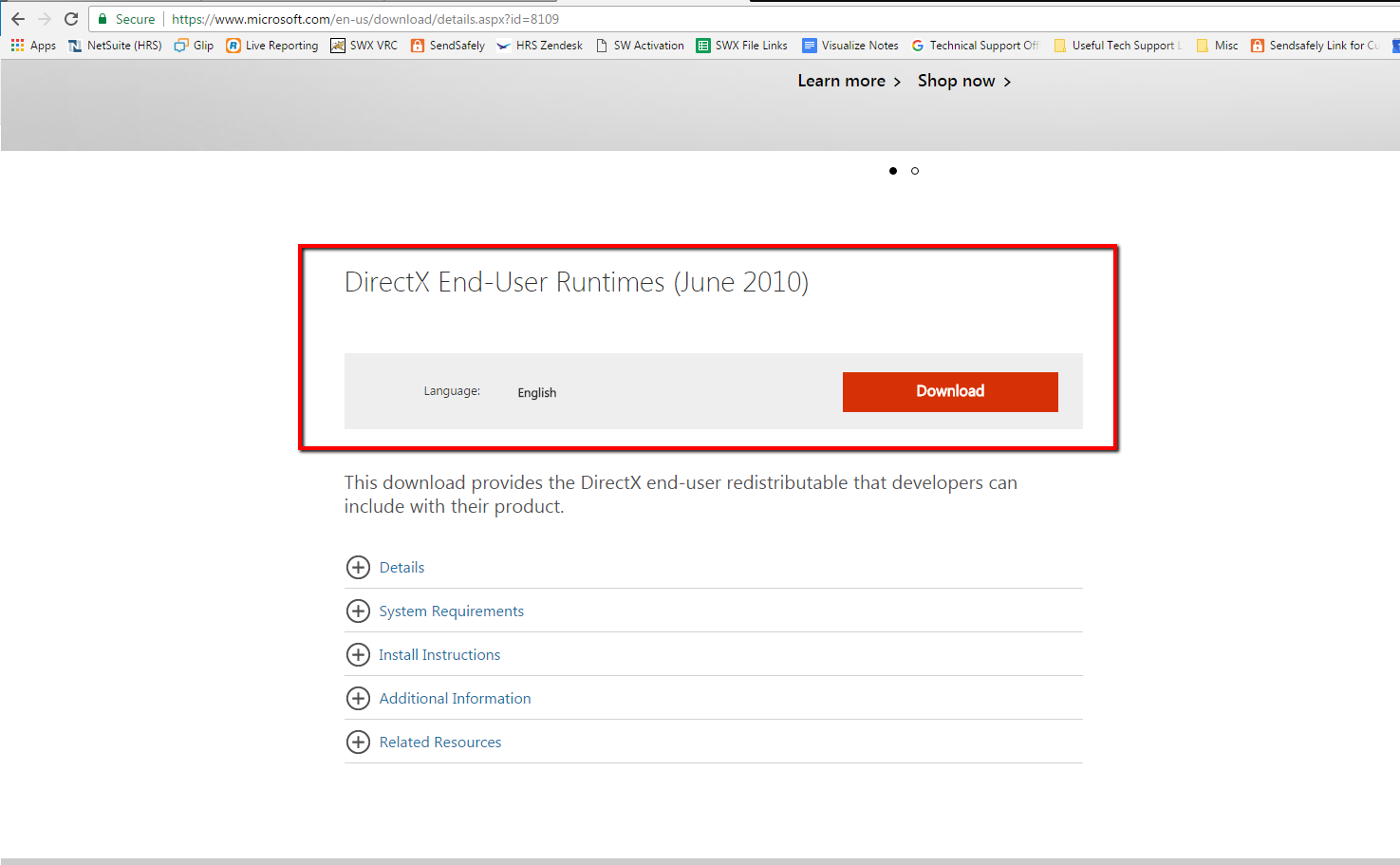Open the Useful Tech Support bookmarks folder
Image resolution: width=1400 pixels, height=865 pixels.
pos(1117,45)
